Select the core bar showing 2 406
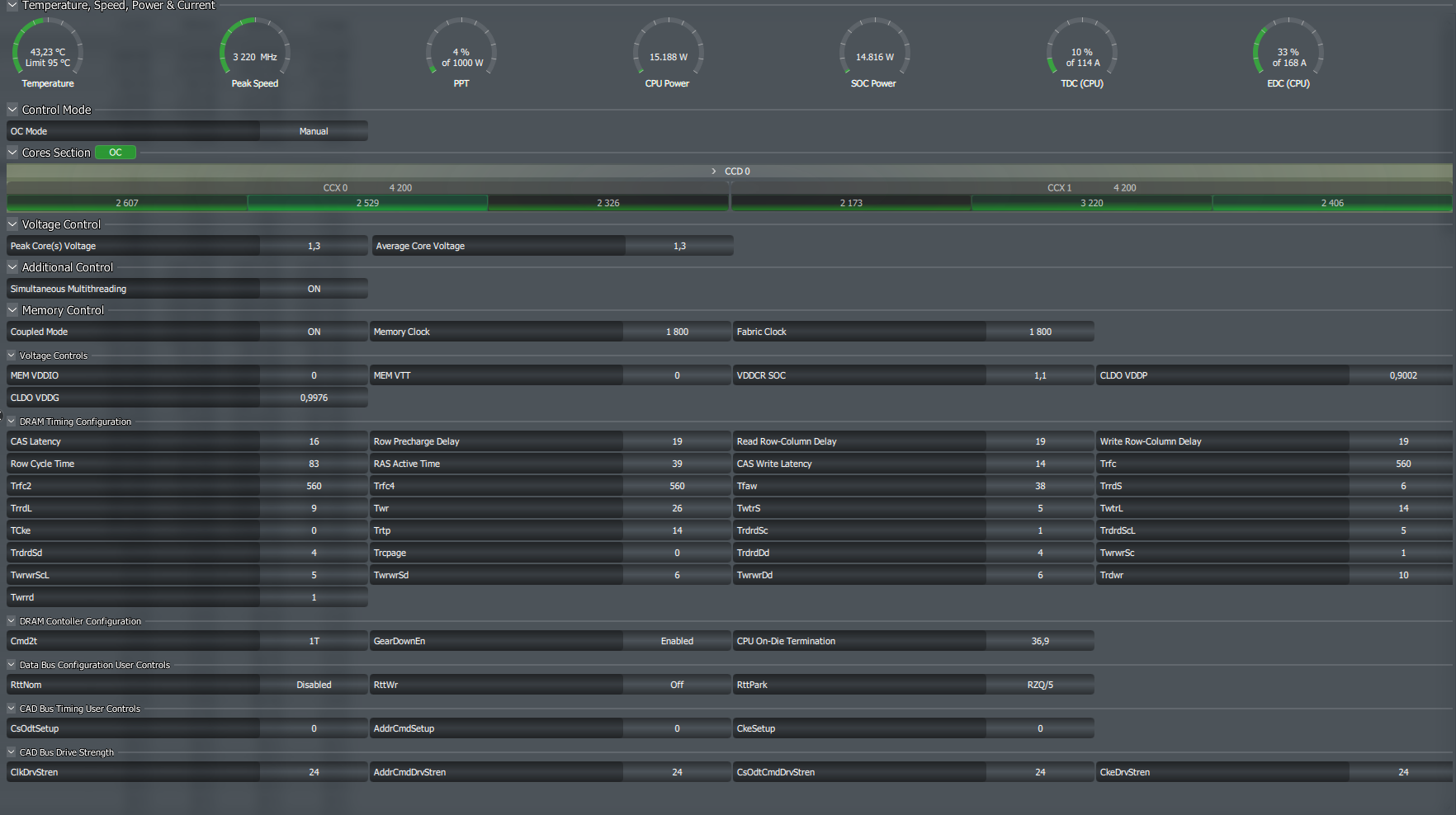 (x=1332, y=203)
